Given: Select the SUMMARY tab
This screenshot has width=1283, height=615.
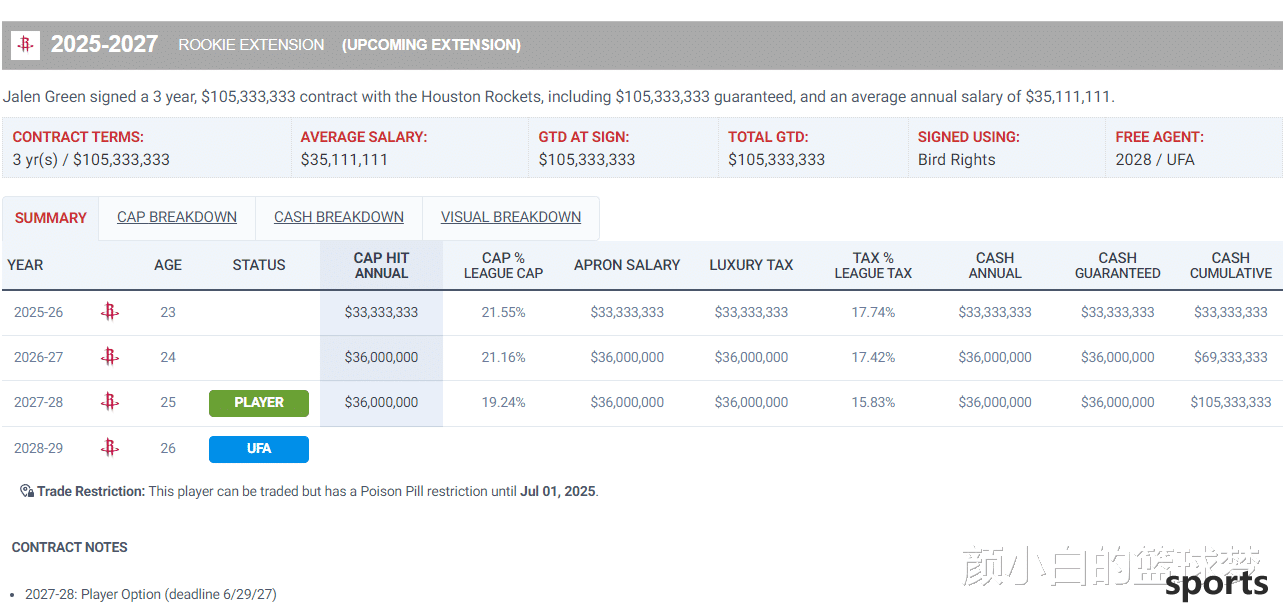Looking at the screenshot, I should [51, 218].
